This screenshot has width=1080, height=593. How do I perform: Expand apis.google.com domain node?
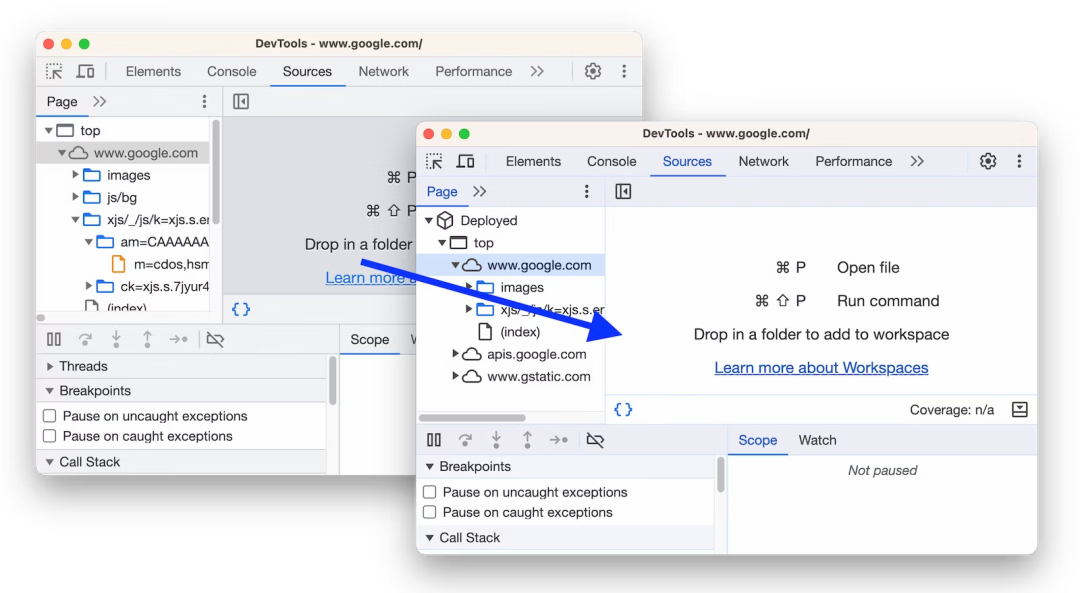coord(455,354)
